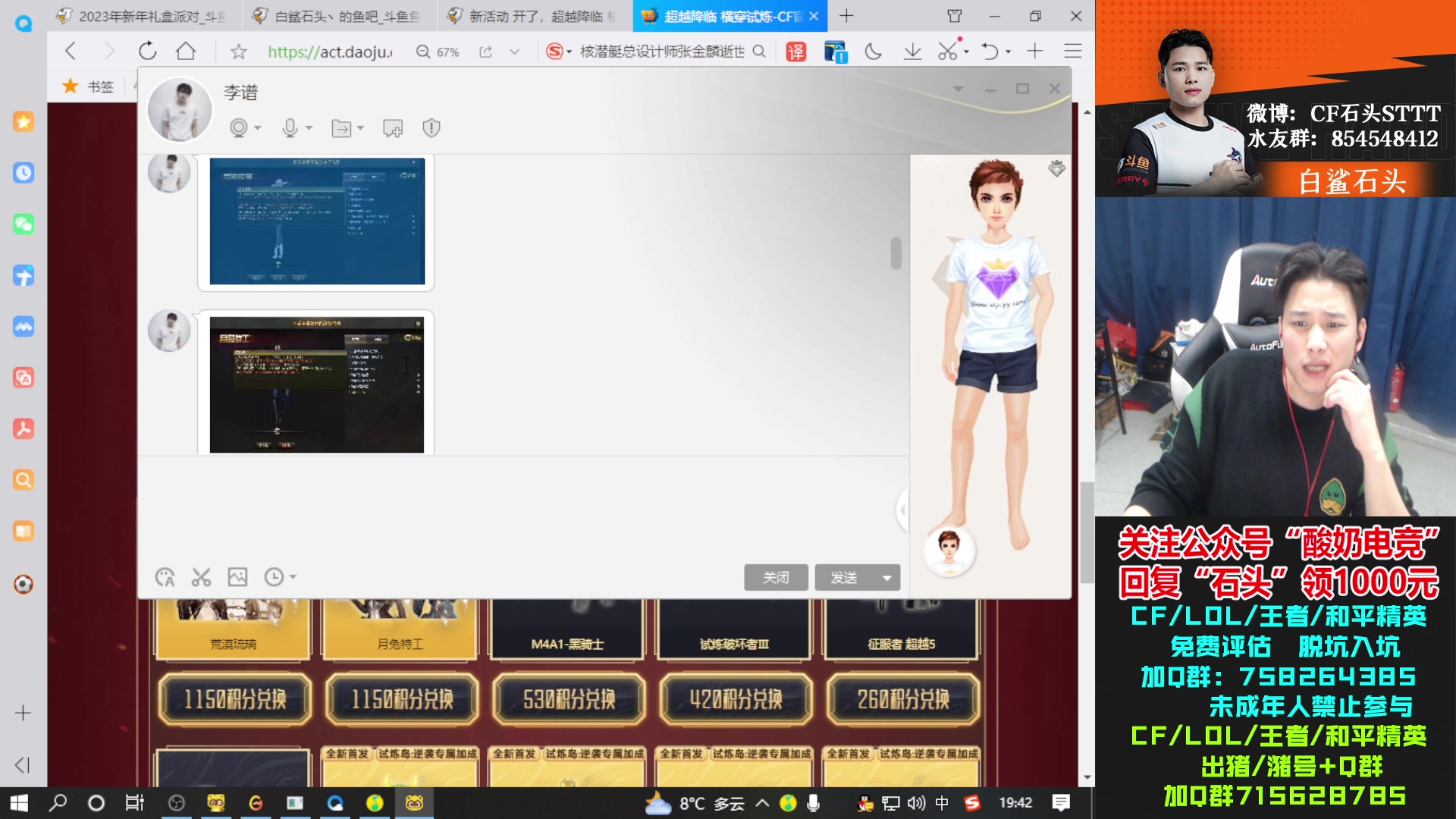Expand the 发送 send options arrow

(x=887, y=578)
